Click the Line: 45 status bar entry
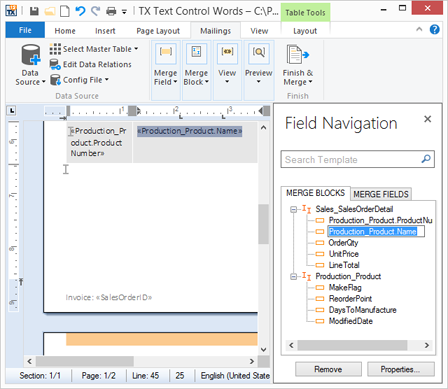448x389 pixels. [145, 376]
